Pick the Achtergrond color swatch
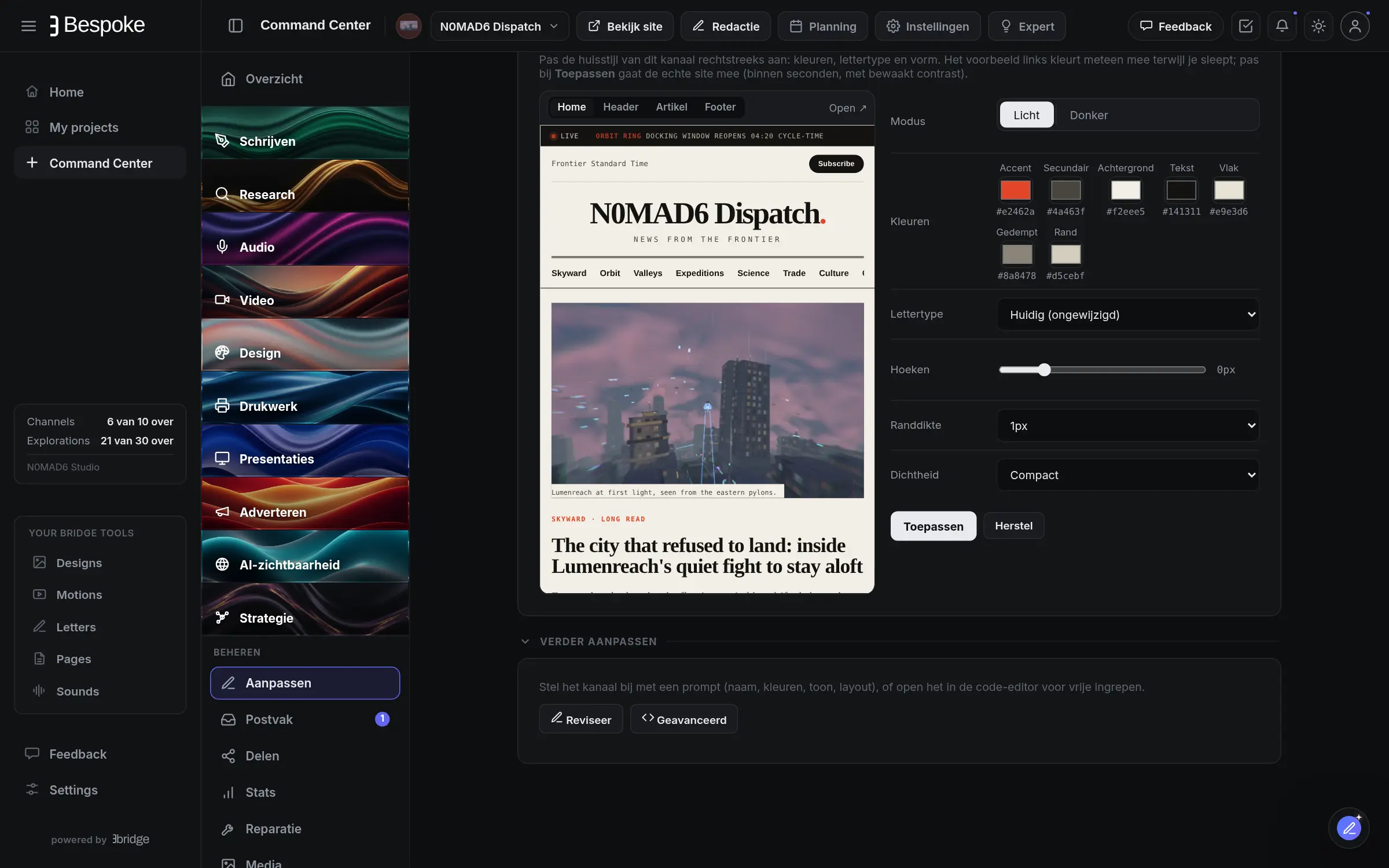 tap(1126, 190)
